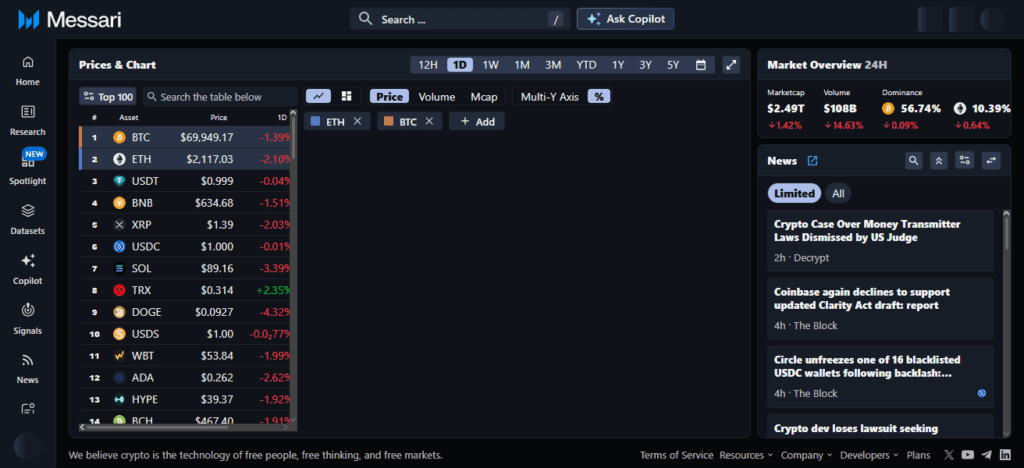Focus the Search the table below field
This screenshot has width=1024, height=468.
tap(220, 97)
